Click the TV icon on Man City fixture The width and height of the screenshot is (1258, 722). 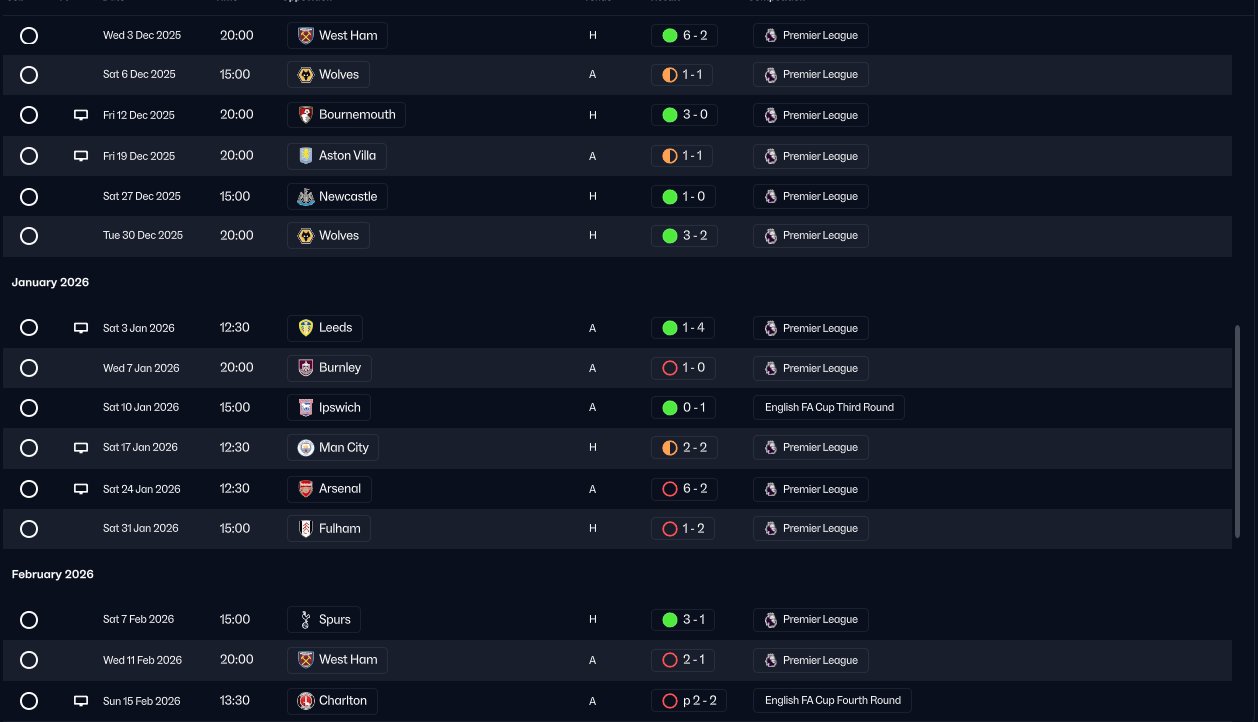tap(81, 448)
